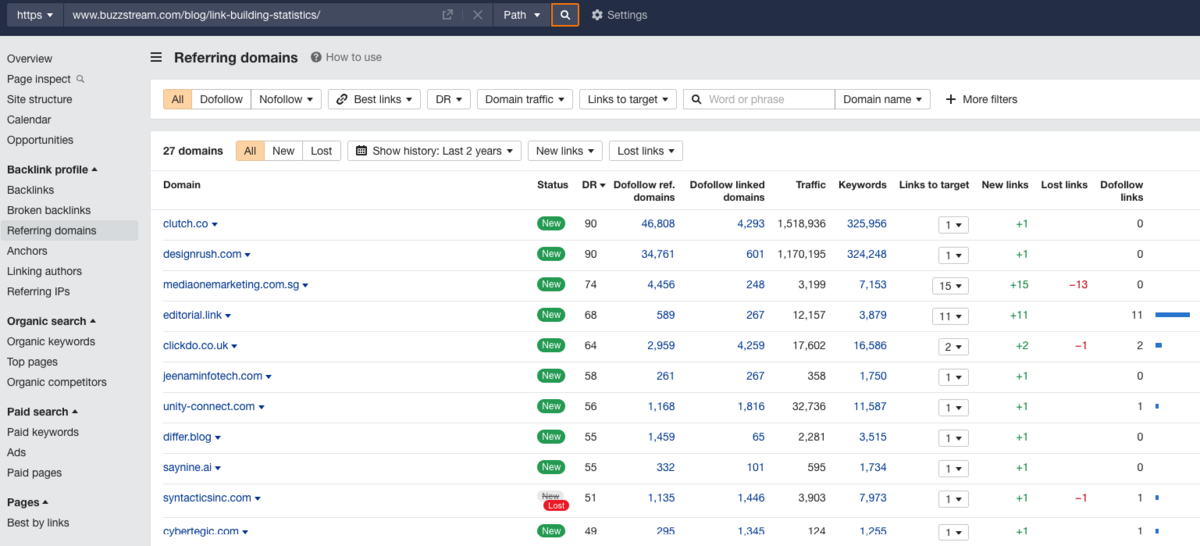Go to Organic keywords in sidebar
Screen dimensions: 1200x546
point(51,342)
